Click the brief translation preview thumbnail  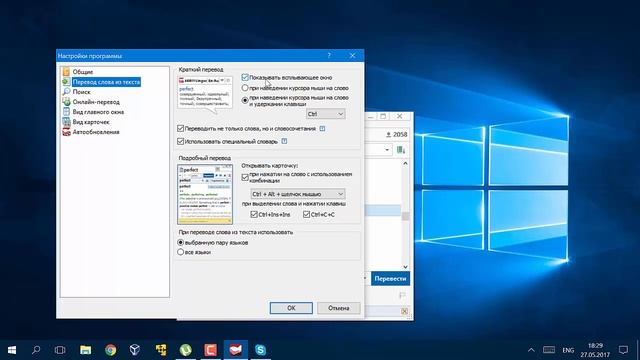coord(205,94)
